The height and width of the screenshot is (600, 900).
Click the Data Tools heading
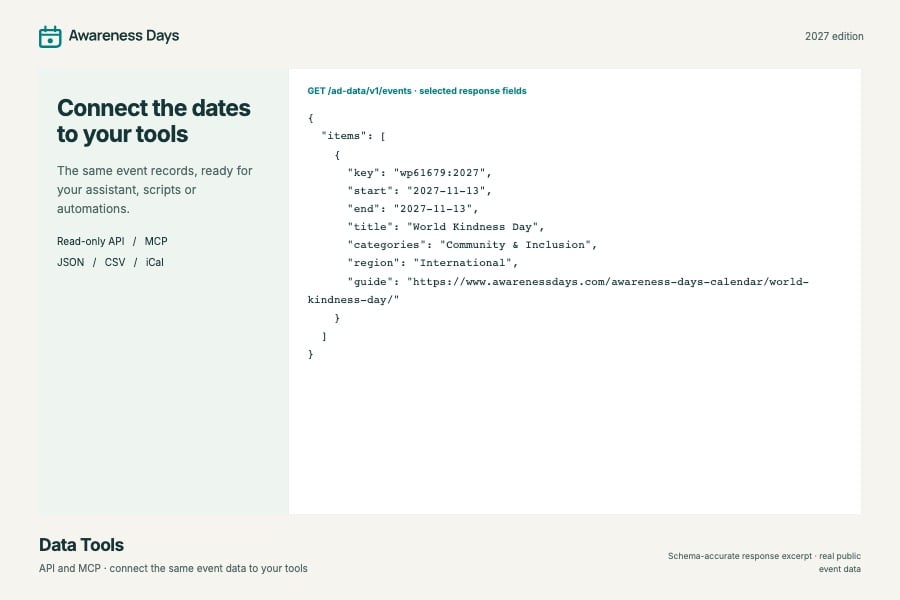coord(82,544)
